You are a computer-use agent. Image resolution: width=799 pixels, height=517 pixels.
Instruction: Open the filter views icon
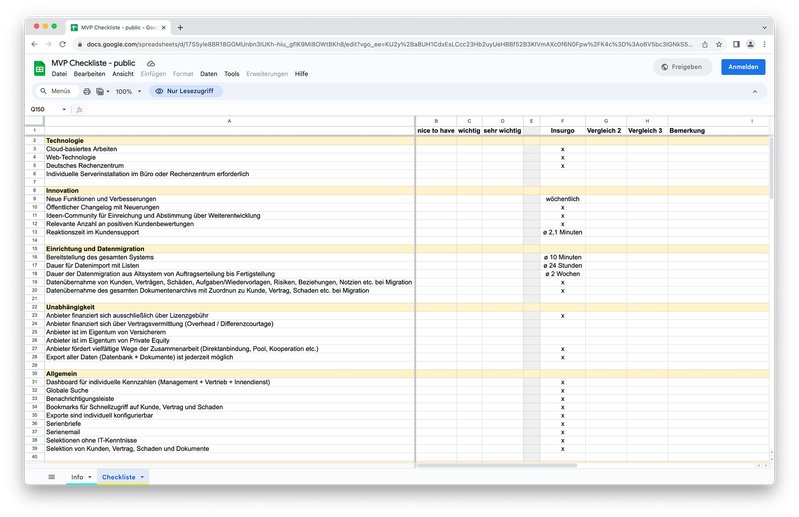[100, 91]
